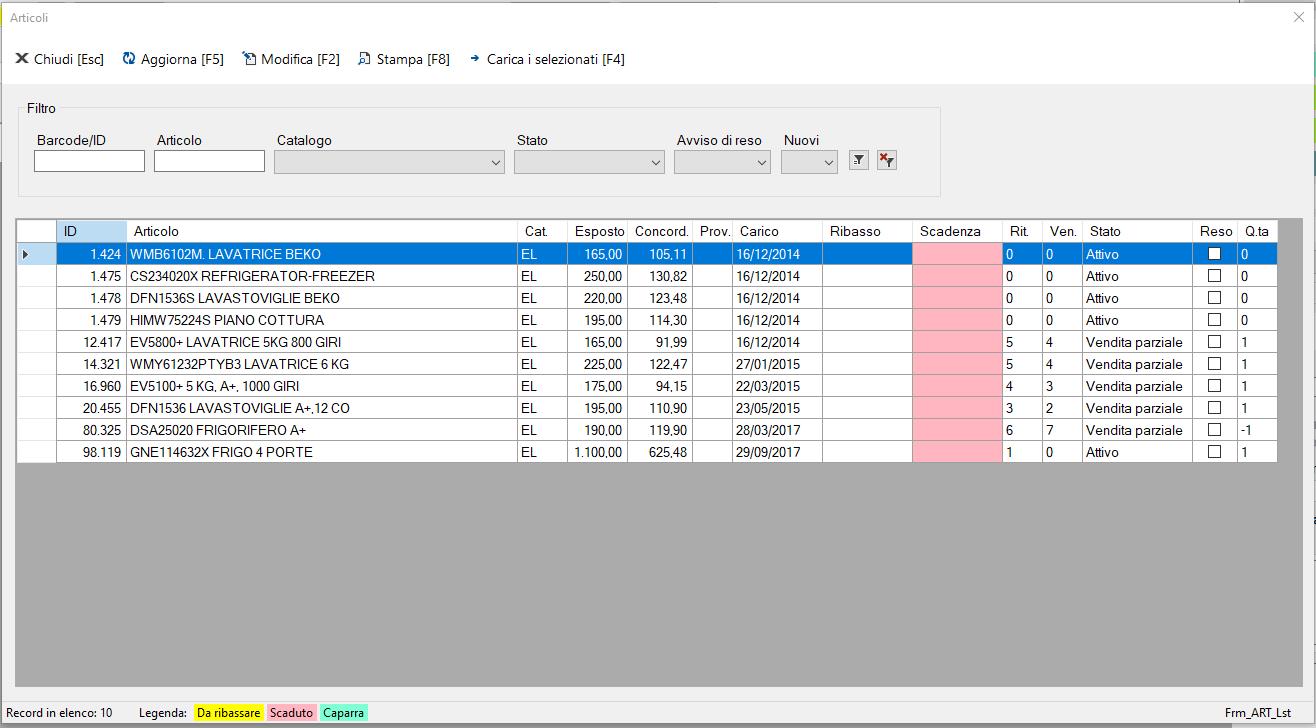The image size is (1316, 728).
Task: Sort by the Prov. column header
Action: [x=713, y=232]
